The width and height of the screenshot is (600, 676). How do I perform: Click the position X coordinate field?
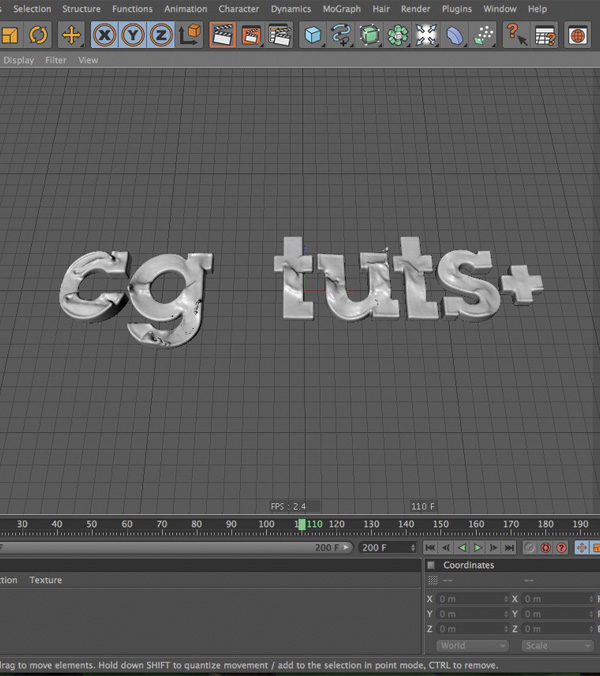click(x=473, y=599)
